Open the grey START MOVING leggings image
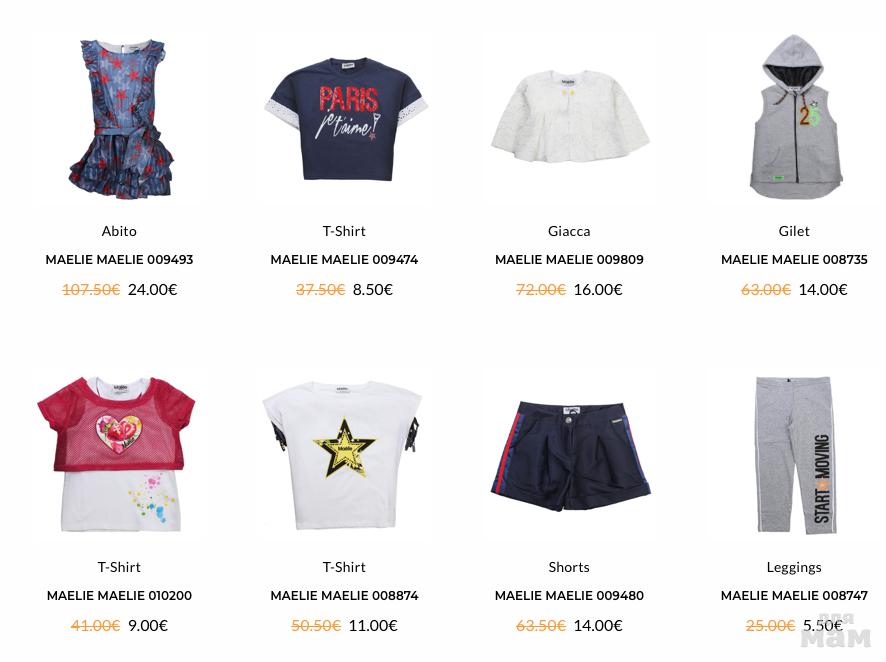The height and width of the screenshot is (662, 886). (796, 455)
